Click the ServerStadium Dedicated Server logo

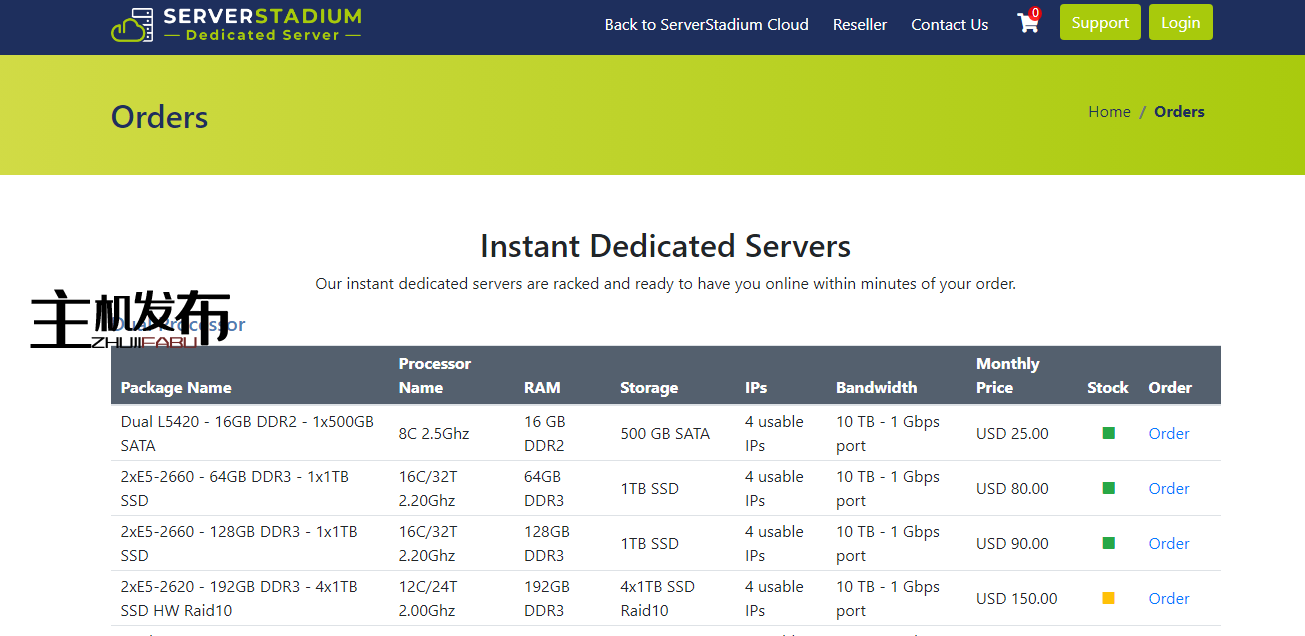(236, 25)
